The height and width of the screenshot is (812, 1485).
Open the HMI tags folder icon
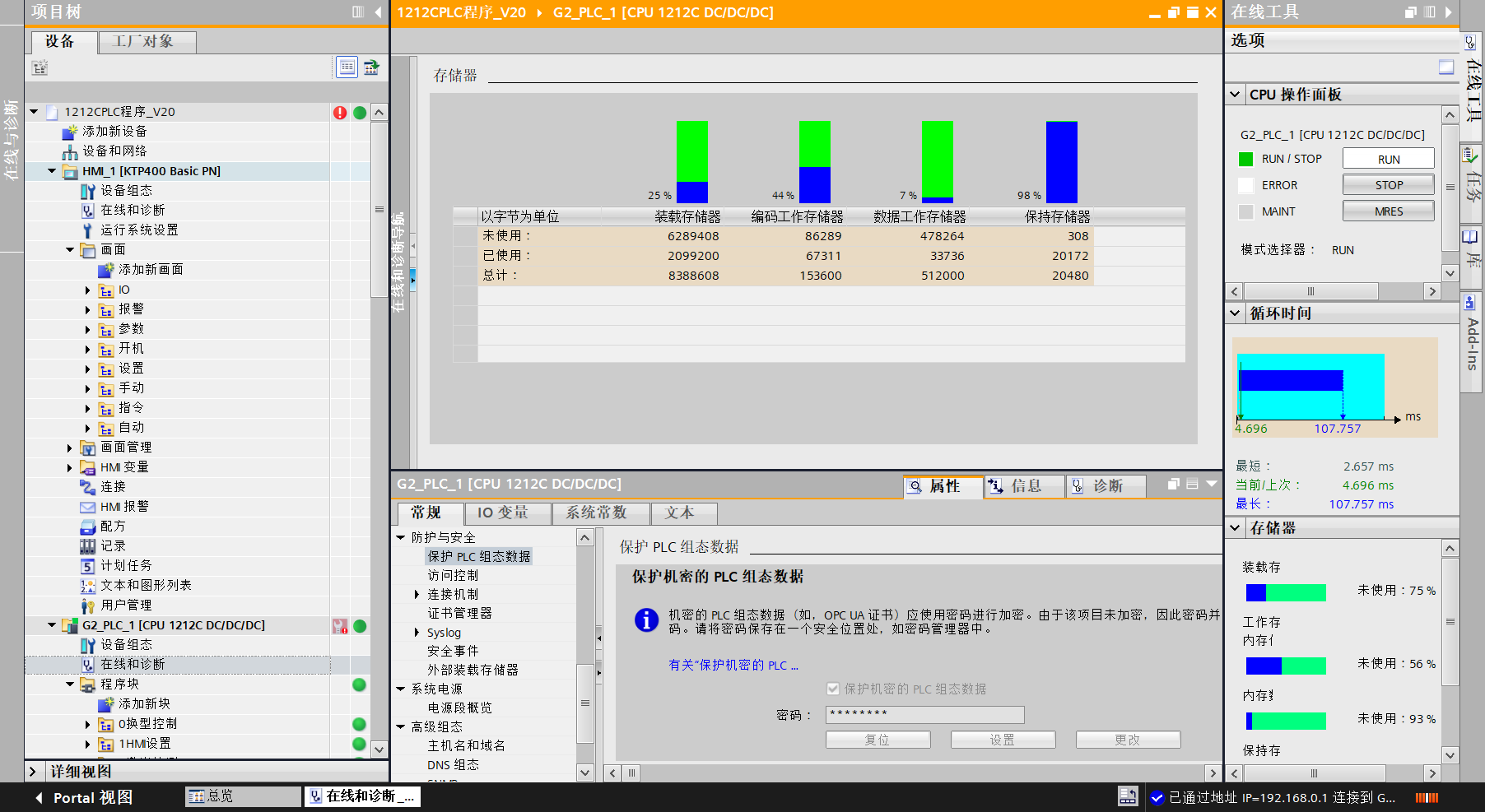click(88, 467)
